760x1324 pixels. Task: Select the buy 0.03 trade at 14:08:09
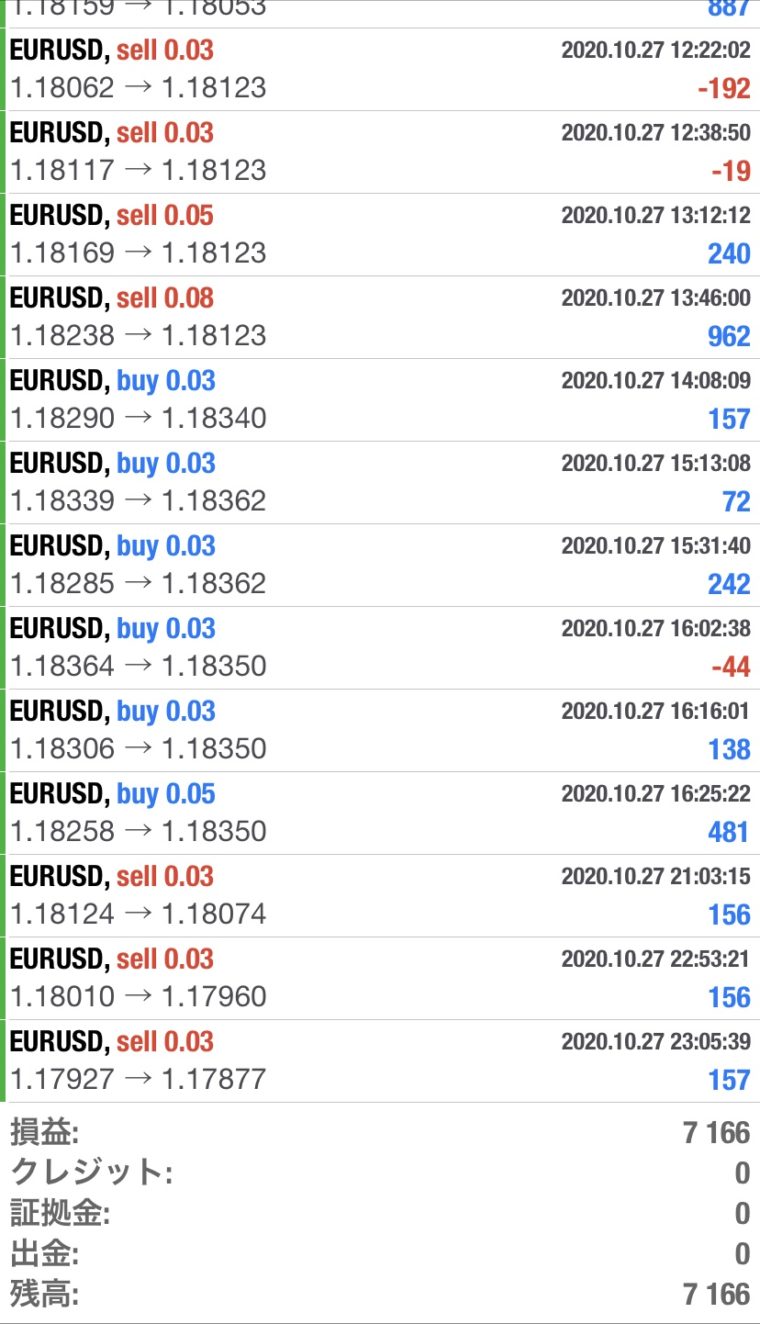380,400
